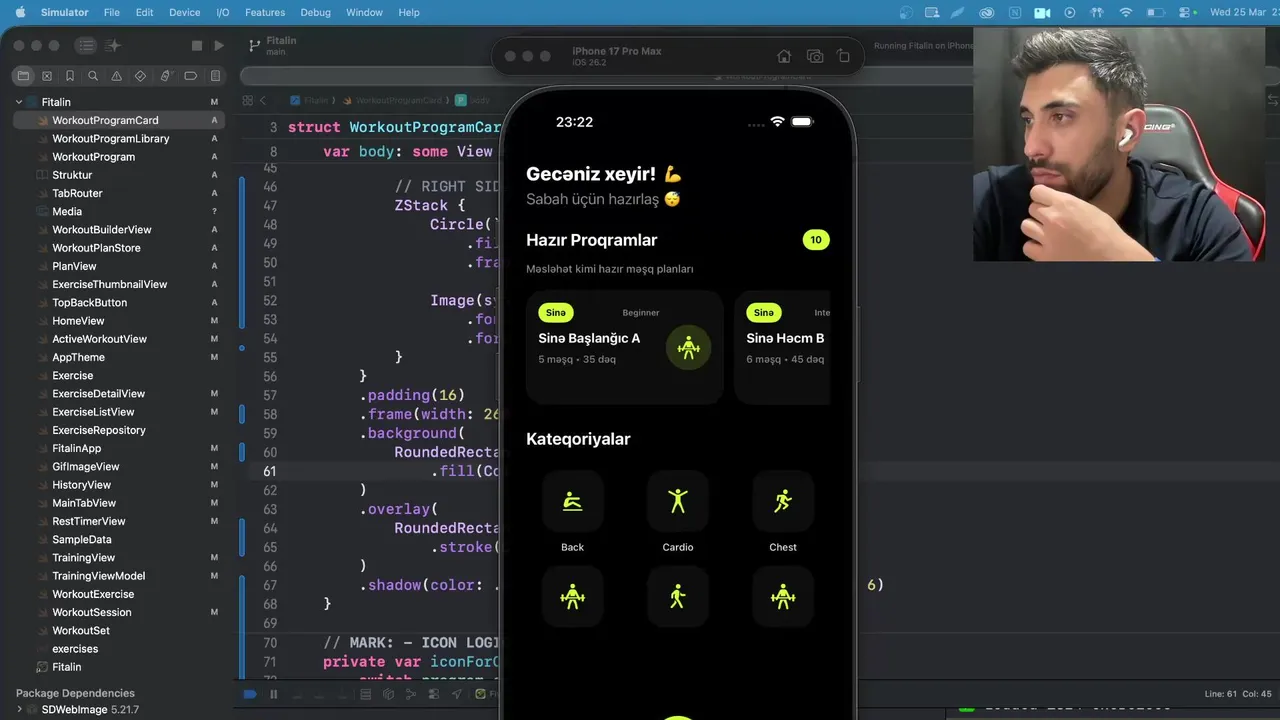Stop the running Xcode build
1280x720 pixels.
(196, 45)
